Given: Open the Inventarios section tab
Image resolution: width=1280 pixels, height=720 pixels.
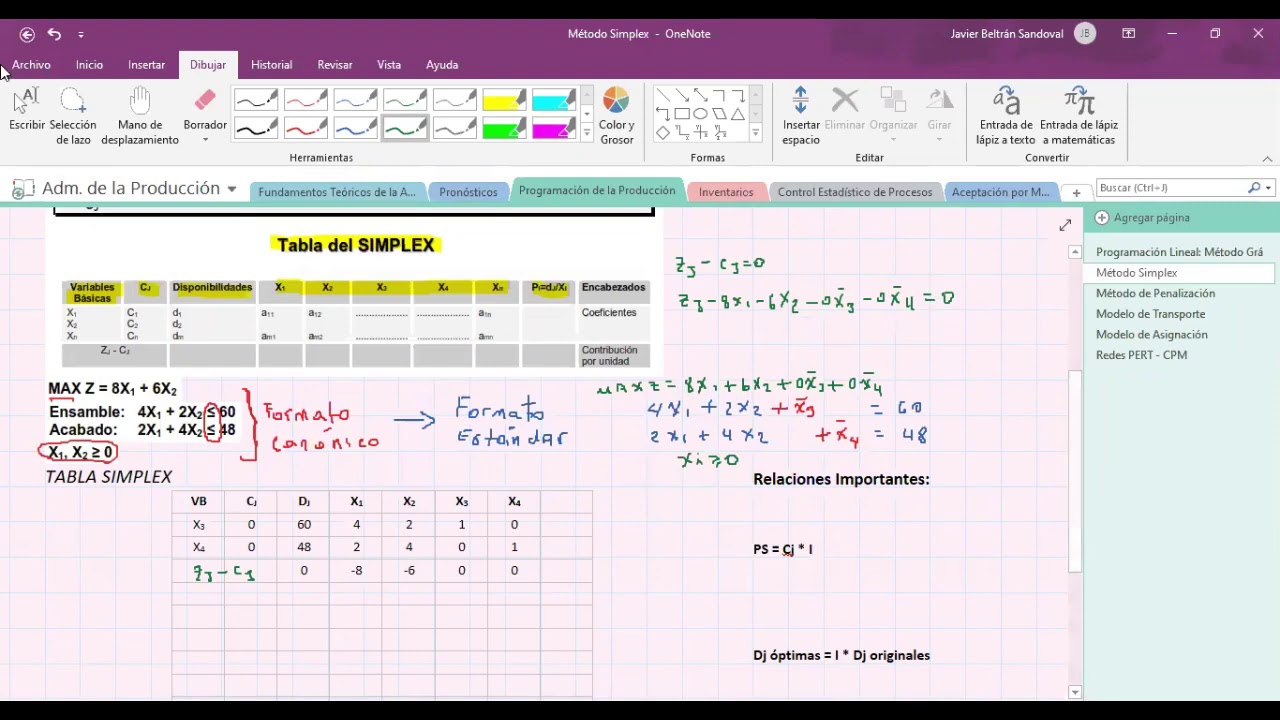Looking at the screenshot, I should [726, 192].
